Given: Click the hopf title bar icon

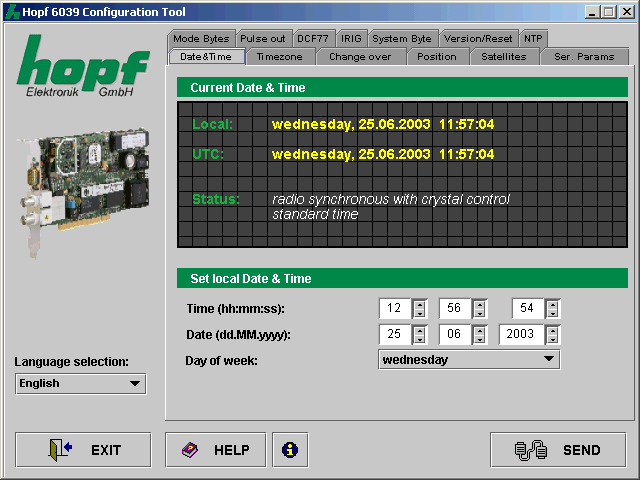Looking at the screenshot, I should tap(13, 12).
